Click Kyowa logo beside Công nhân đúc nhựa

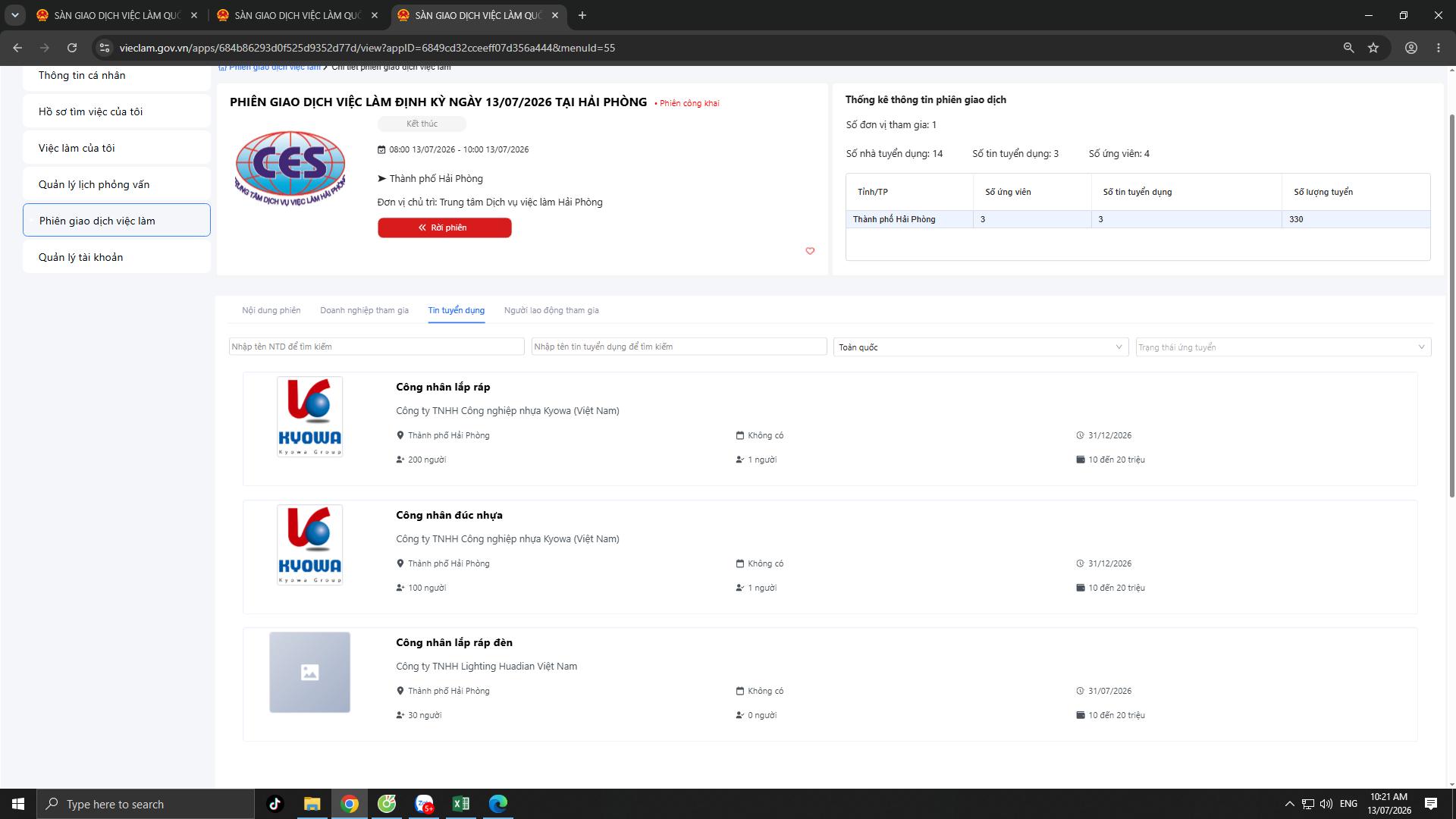pos(309,544)
